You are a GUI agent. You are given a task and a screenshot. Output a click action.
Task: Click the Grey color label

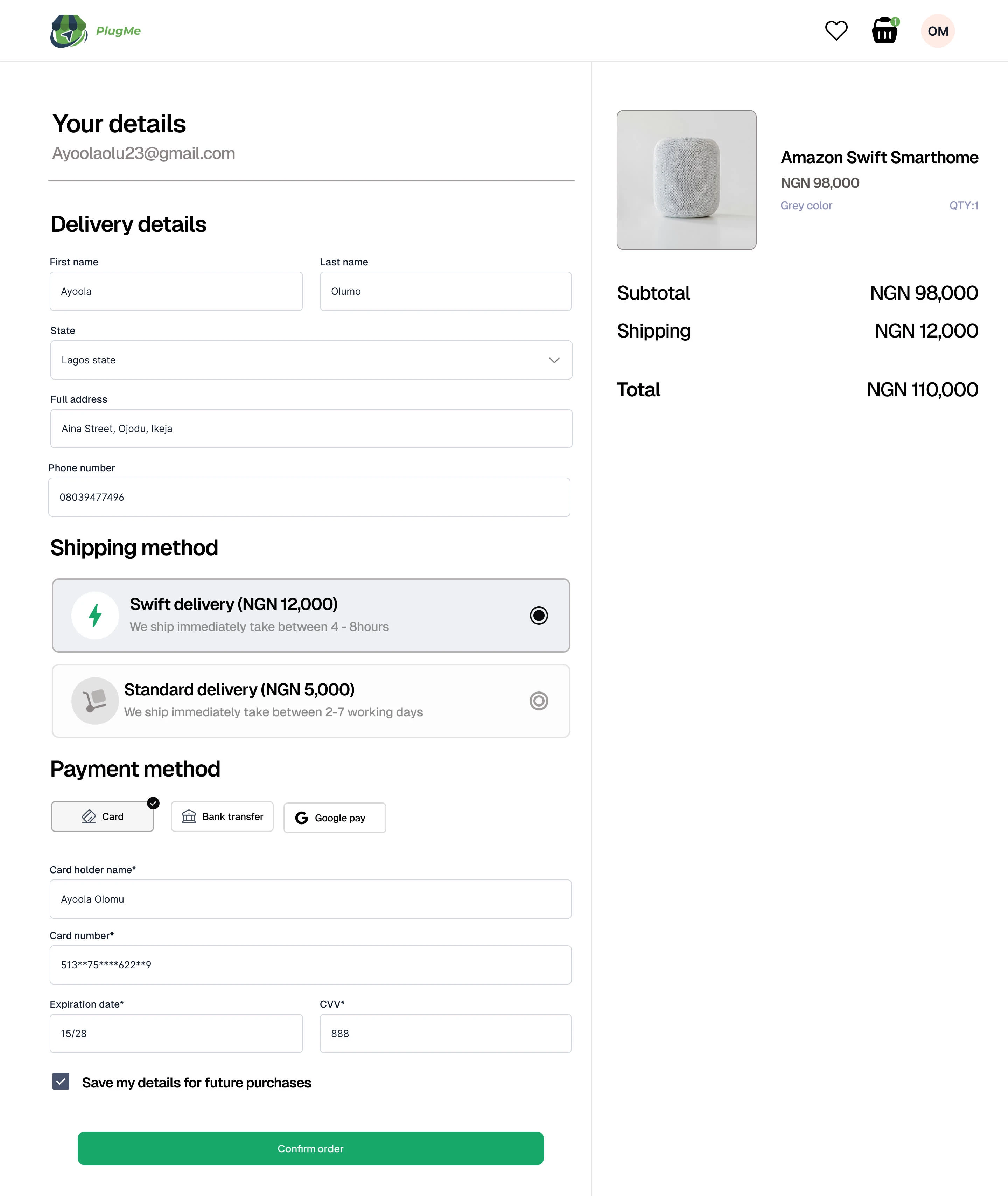click(806, 206)
